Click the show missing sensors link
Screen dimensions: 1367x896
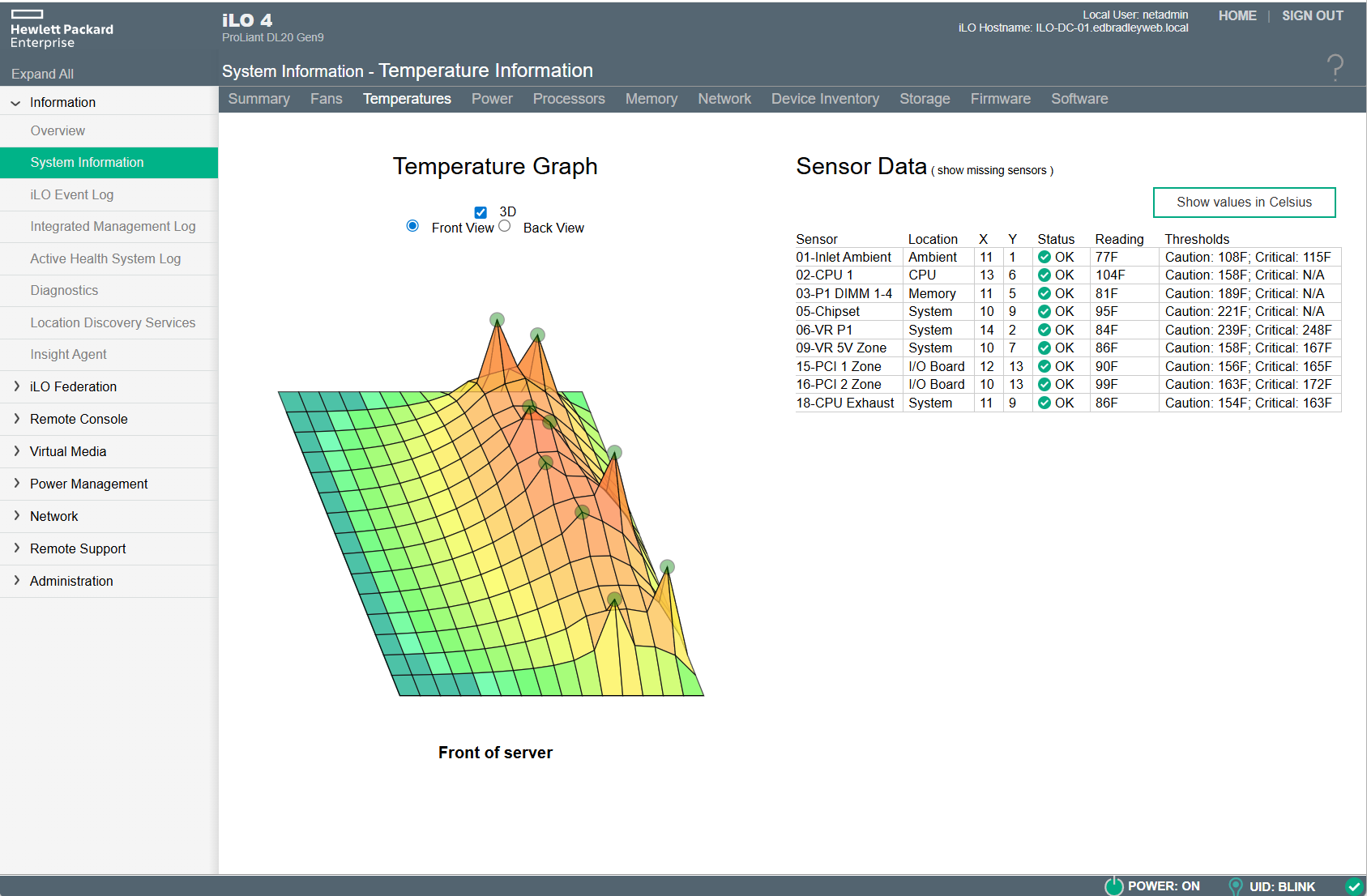click(x=992, y=171)
